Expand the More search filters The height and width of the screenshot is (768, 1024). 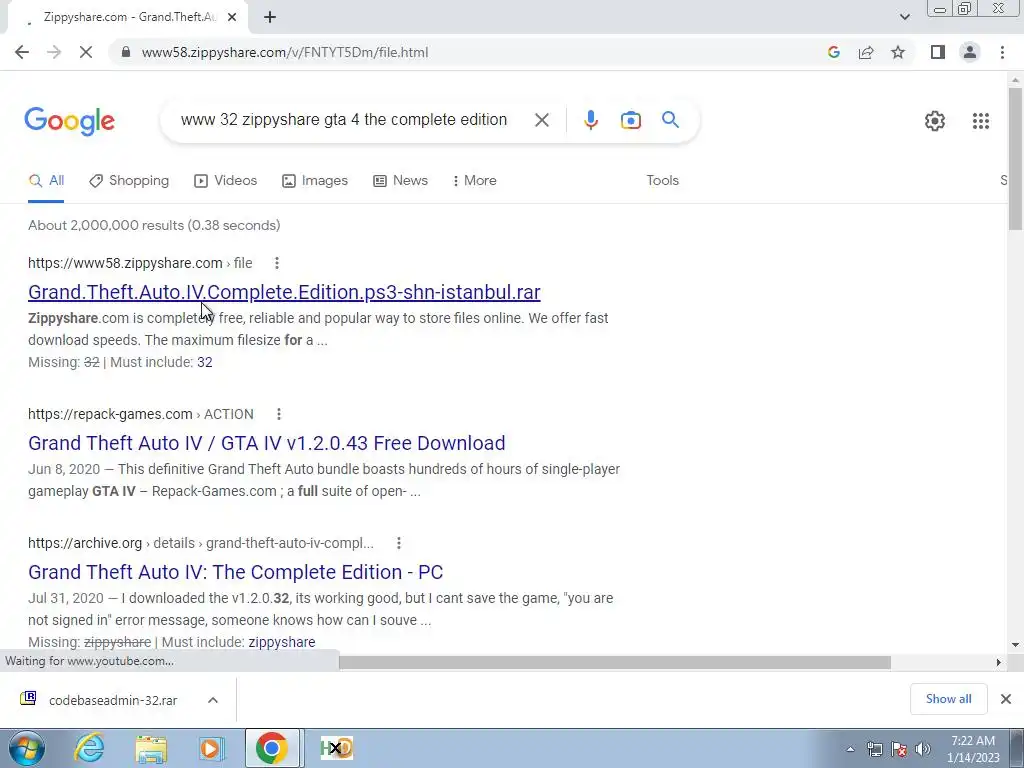[474, 181]
